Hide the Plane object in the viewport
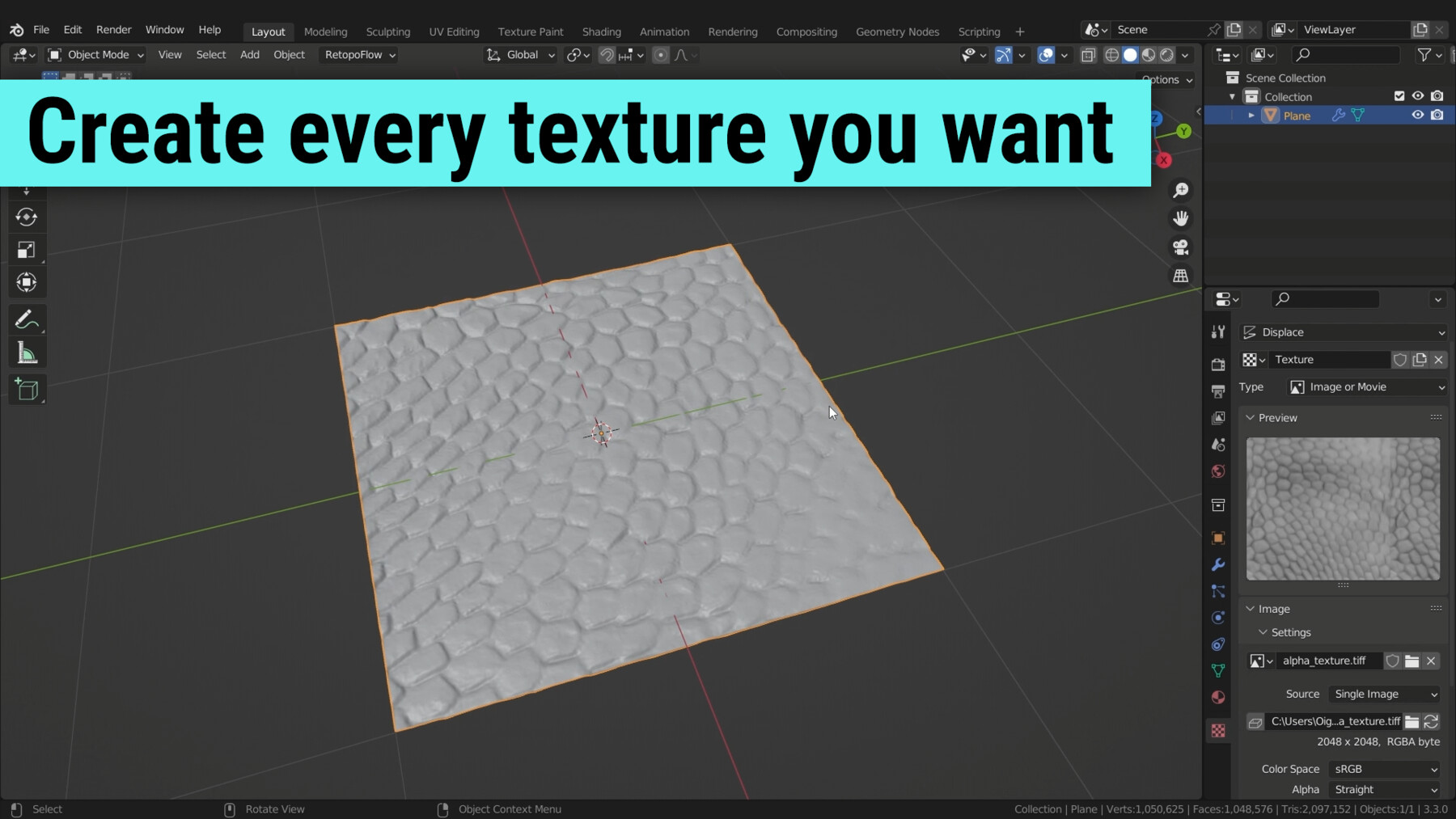This screenshot has width=1456, height=819. click(x=1417, y=115)
